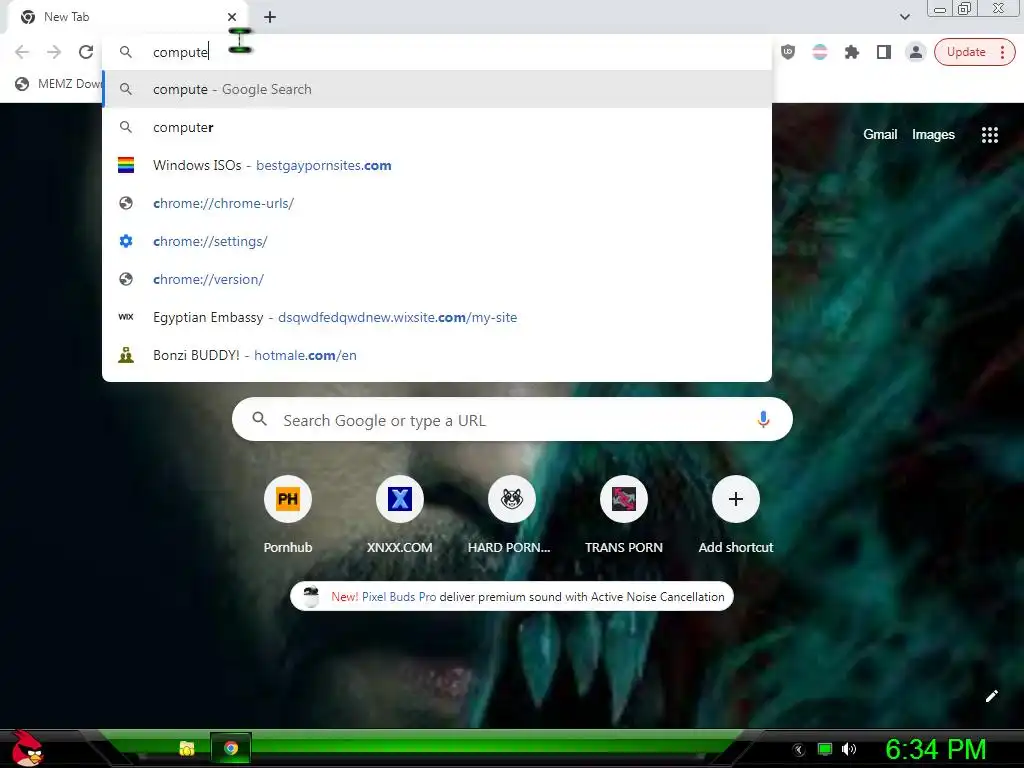Reload the current page
The image size is (1024, 768).
[86, 52]
